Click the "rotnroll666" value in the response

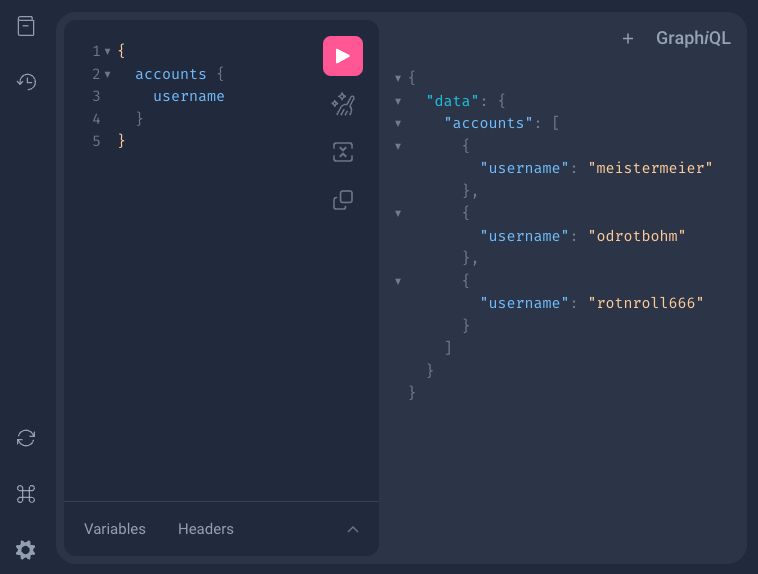click(x=646, y=303)
